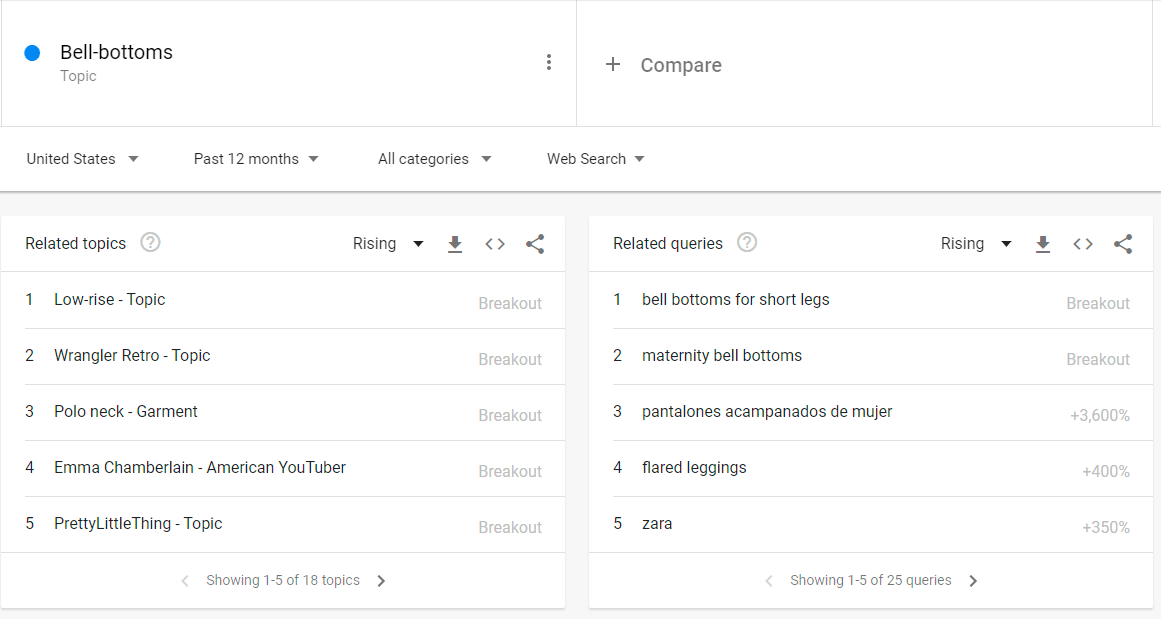Image resolution: width=1161 pixels, height=619 pixels.
Task: Open embed code for Related topics
Action: (495, 244)
